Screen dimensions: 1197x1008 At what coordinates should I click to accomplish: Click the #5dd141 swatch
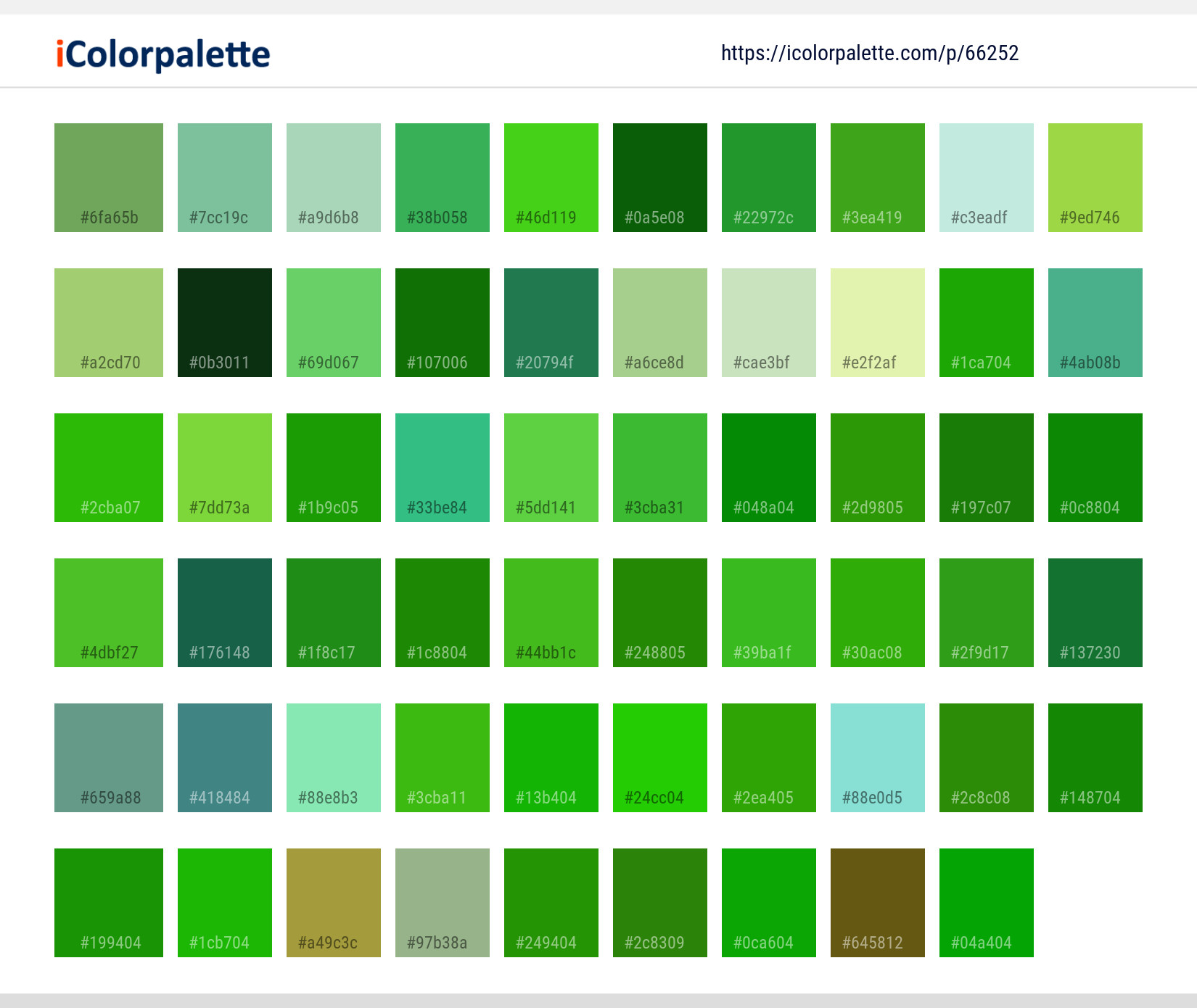click(551, 468)
